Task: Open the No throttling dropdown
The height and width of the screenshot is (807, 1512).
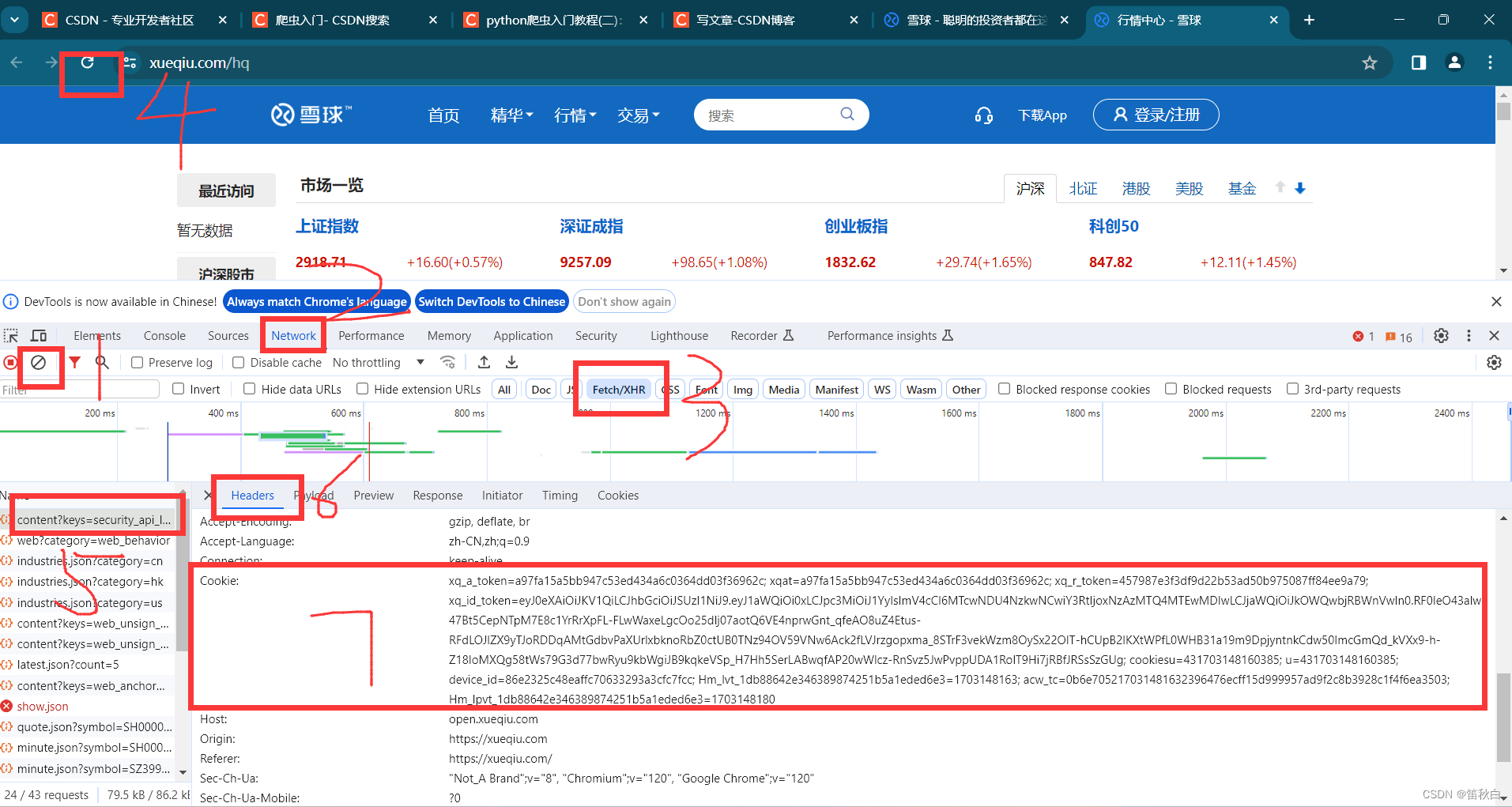Action: (x=378, y=362)
